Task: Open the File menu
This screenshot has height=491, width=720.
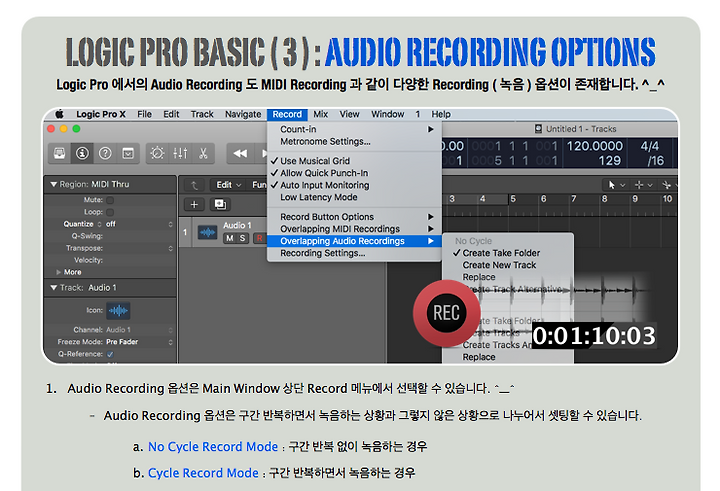Action: 144,114
